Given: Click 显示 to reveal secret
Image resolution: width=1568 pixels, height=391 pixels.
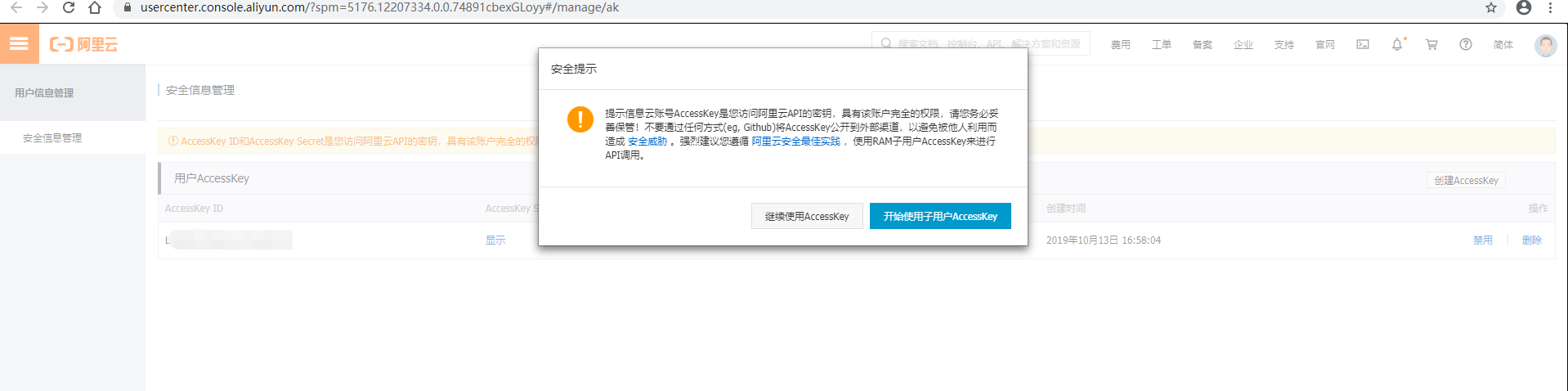Looking at the screenshot, I should tap(495, 240).
